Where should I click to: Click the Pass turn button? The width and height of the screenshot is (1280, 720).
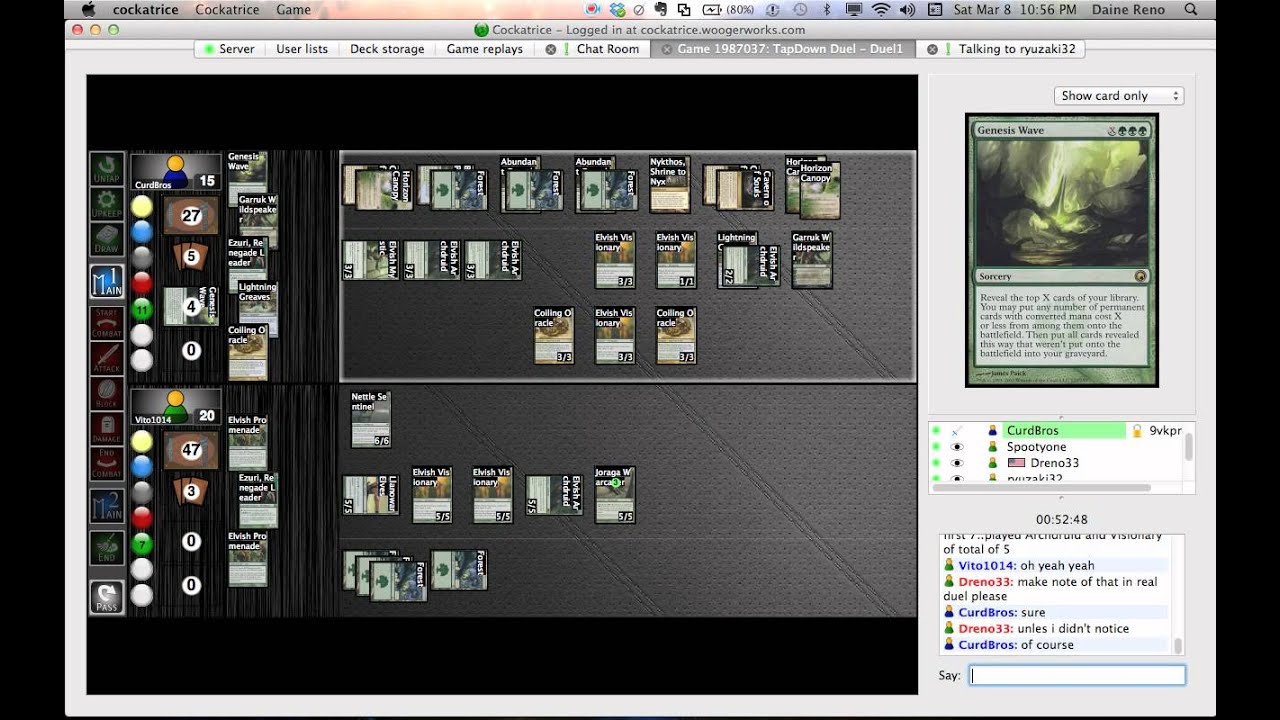pos(107,597)
